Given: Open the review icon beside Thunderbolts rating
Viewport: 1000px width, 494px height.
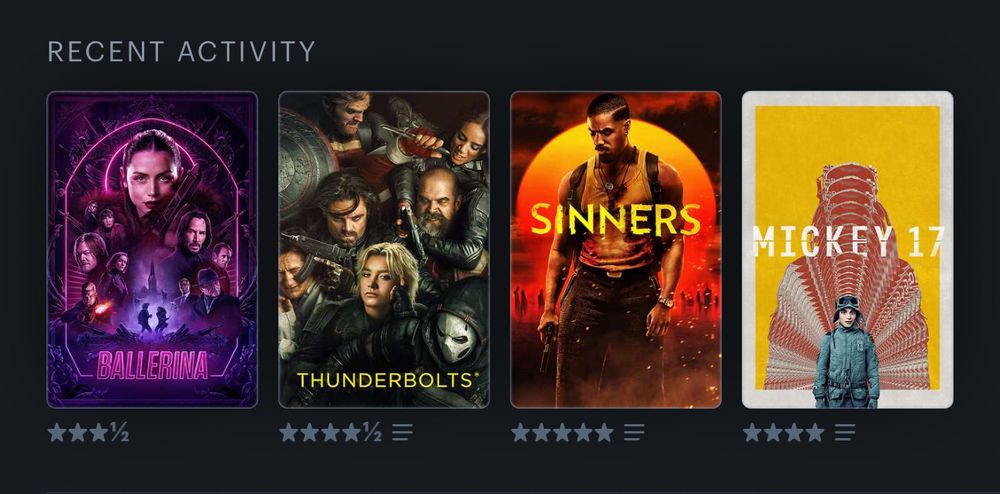Looking at the screenshot, I should point(402,433).
